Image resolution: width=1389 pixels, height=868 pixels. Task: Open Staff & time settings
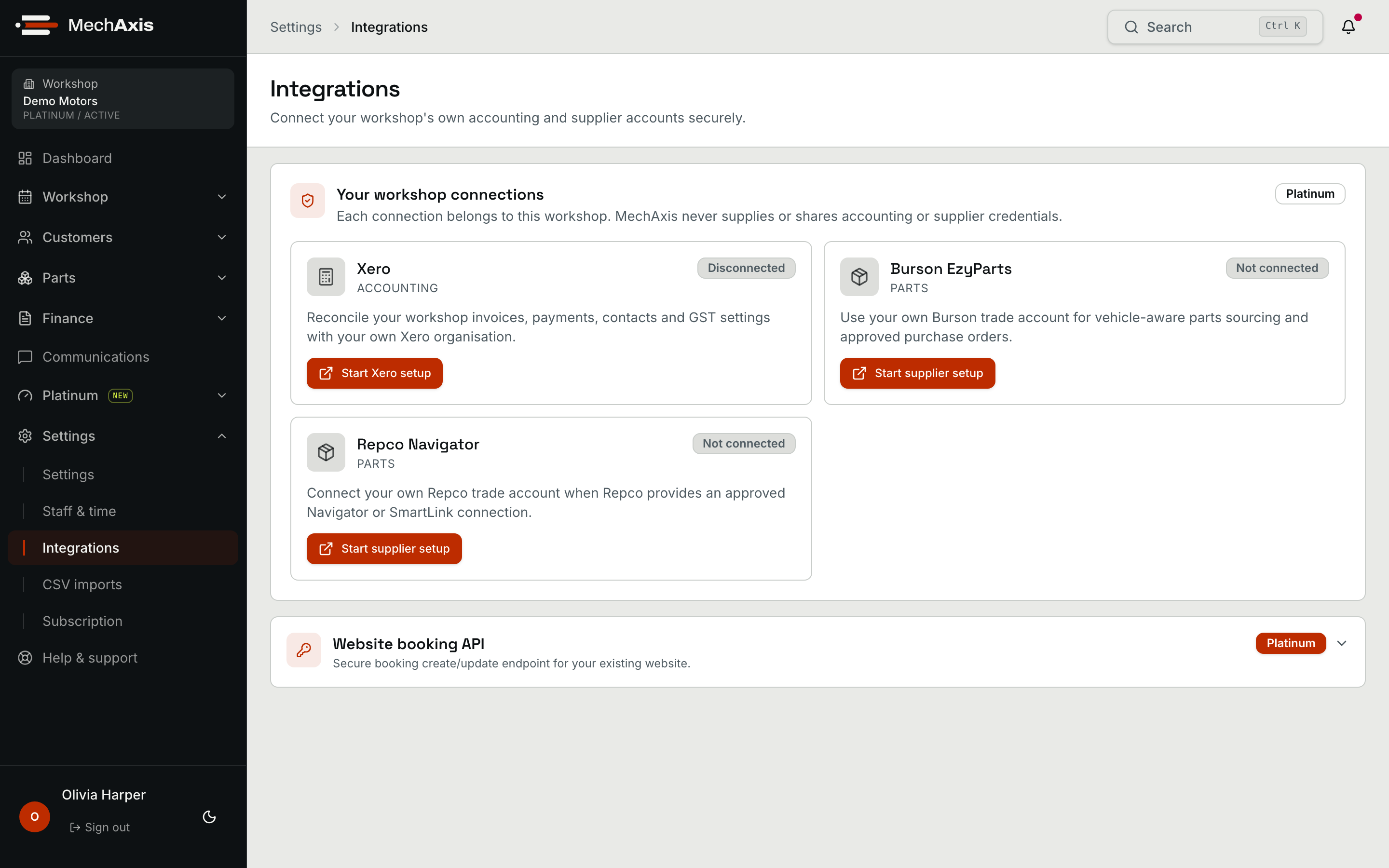[123, 512]
